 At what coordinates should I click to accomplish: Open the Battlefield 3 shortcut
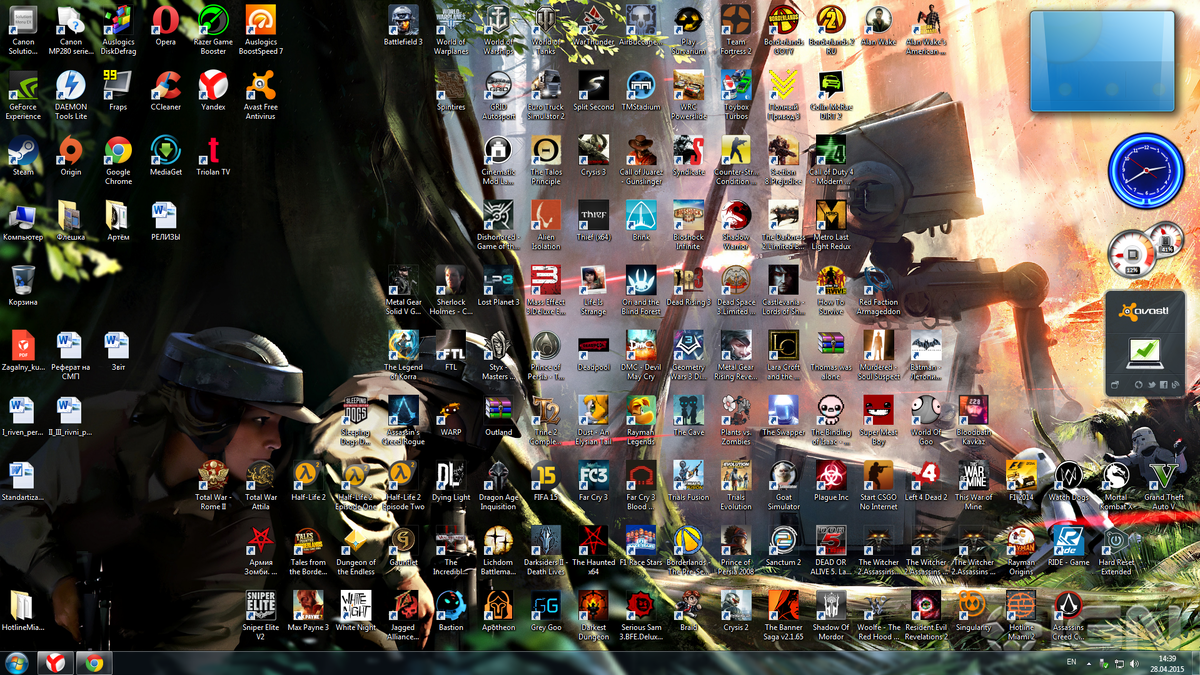(x=404, y=25)
